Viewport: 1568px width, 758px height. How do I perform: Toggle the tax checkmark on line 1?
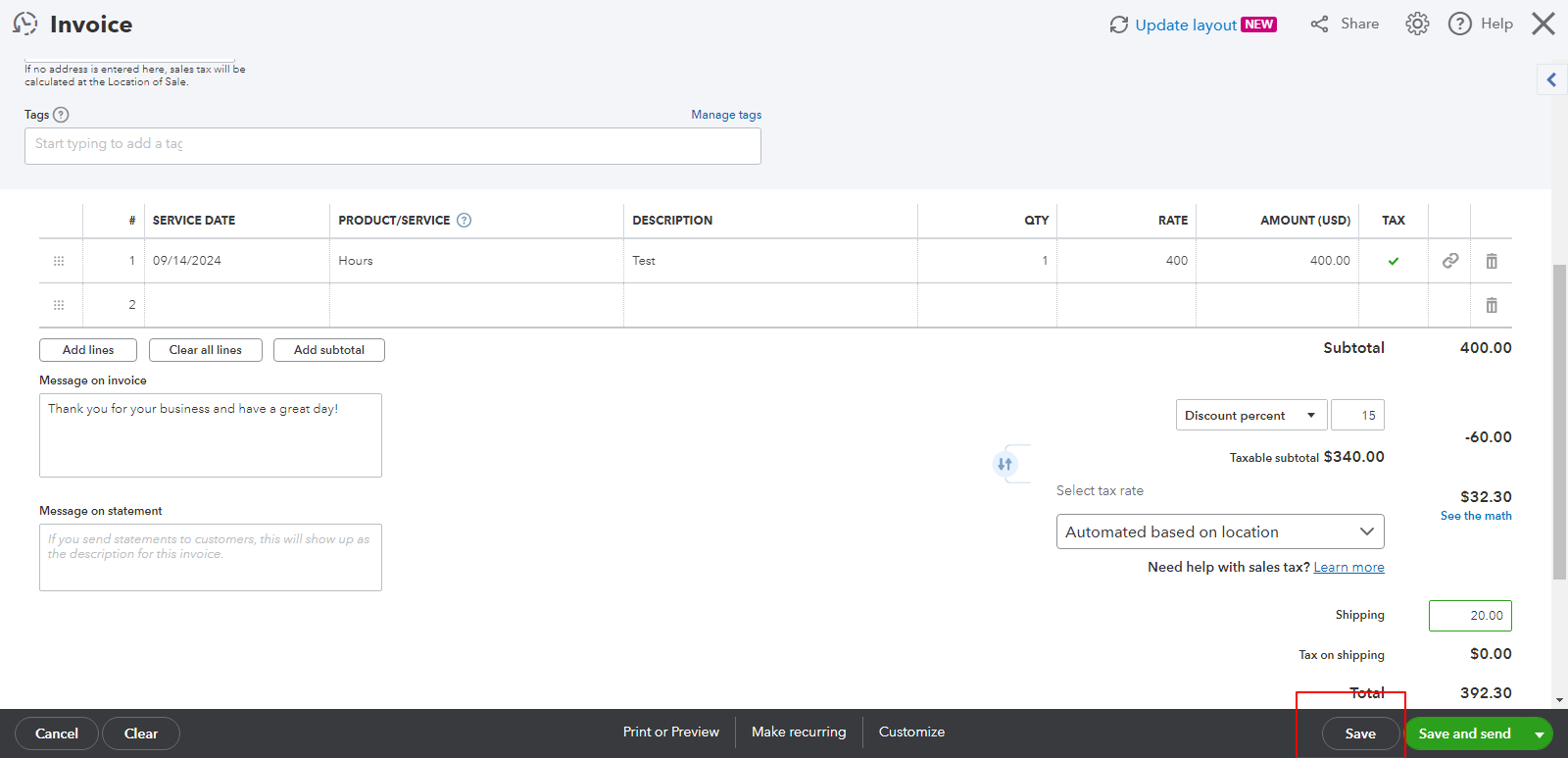[x=1394, y=261]
